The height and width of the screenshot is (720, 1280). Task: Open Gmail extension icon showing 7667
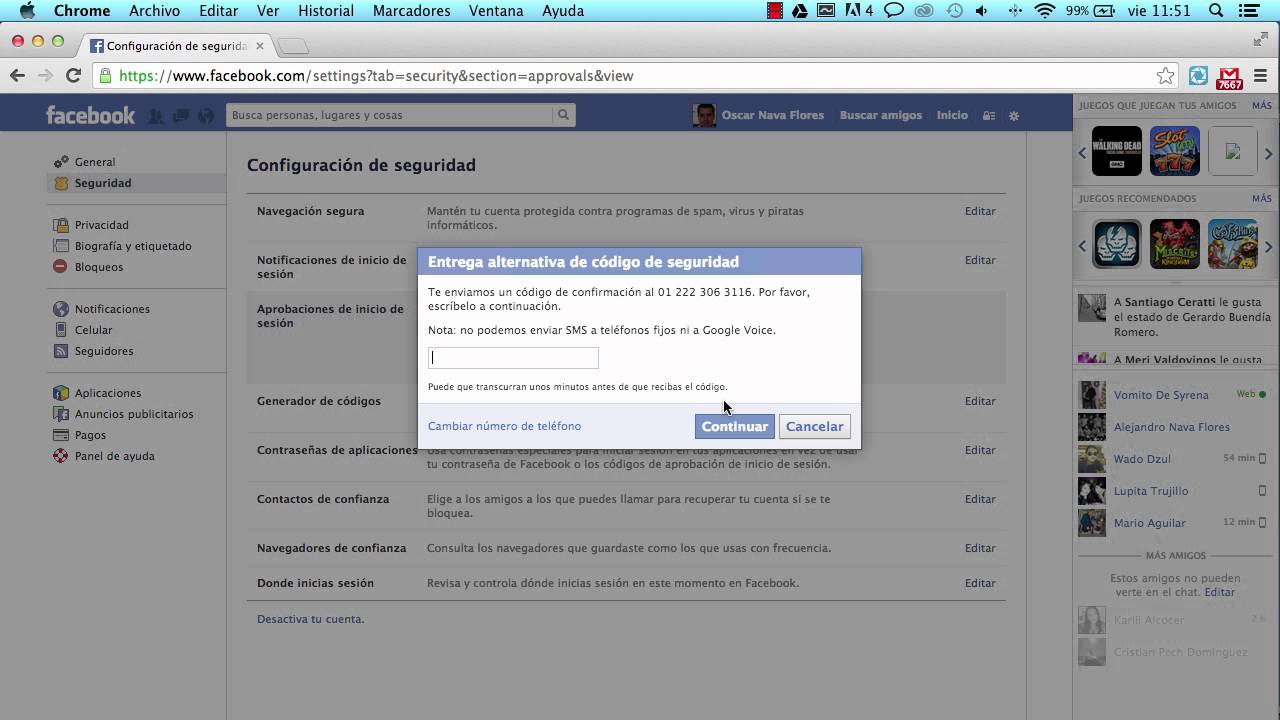[1229, 77]
